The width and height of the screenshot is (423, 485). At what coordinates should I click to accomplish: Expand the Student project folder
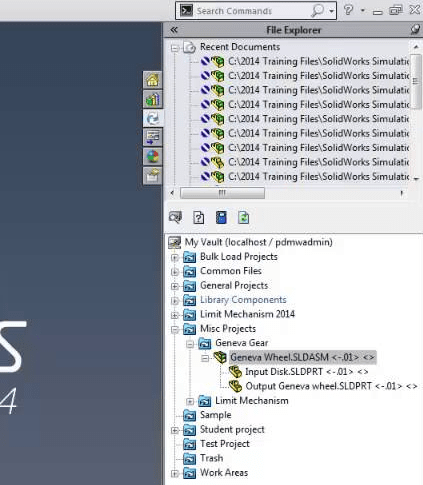(x=174, y=430)
